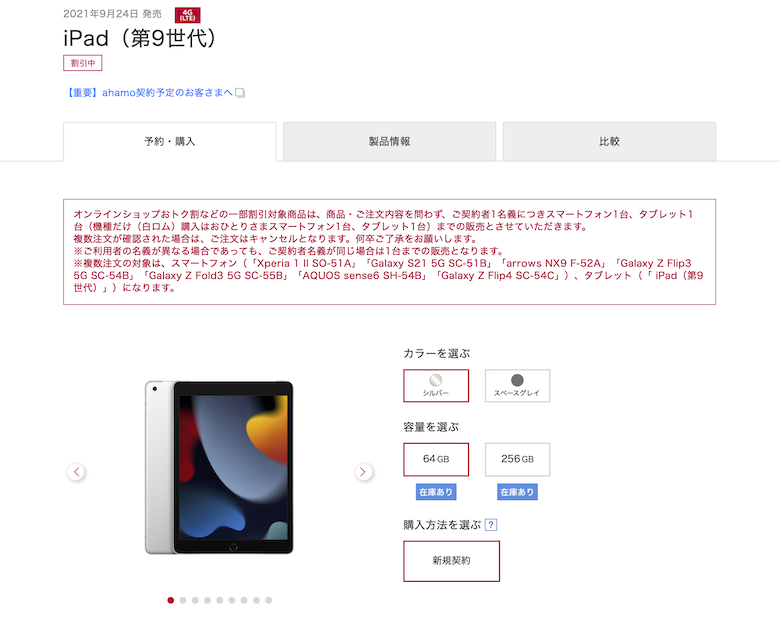Jump to the second carousel dot
This screenshot has height=618, width=780.
tap(183, 600)
